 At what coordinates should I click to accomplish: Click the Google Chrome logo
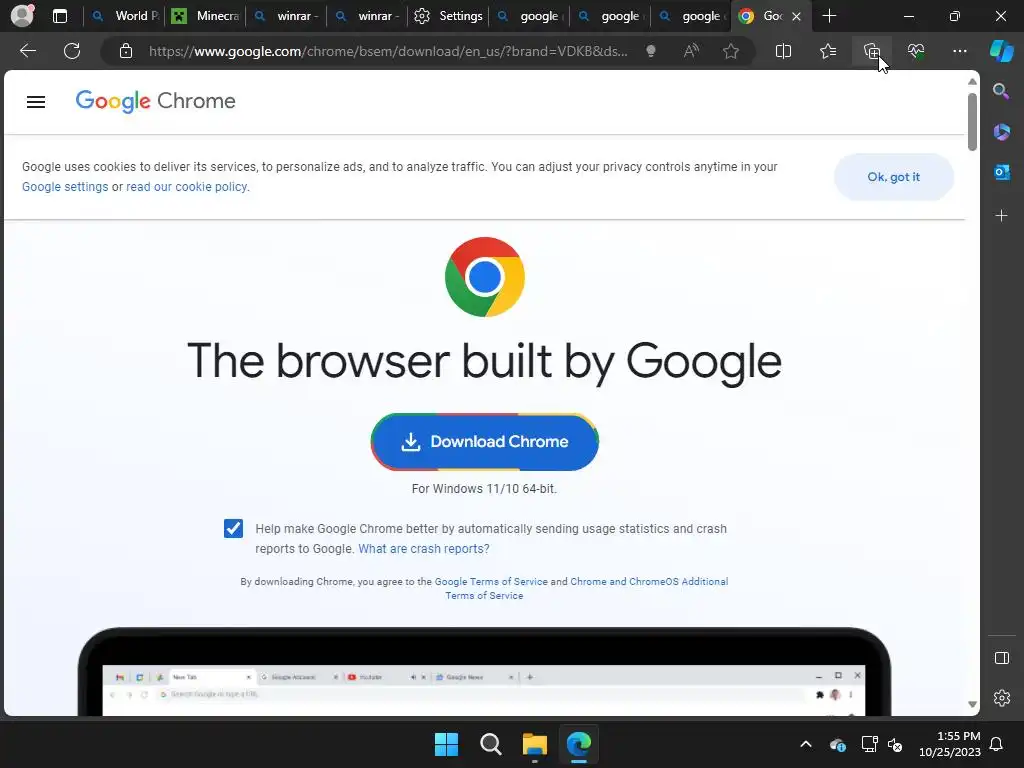coord(155,101)
